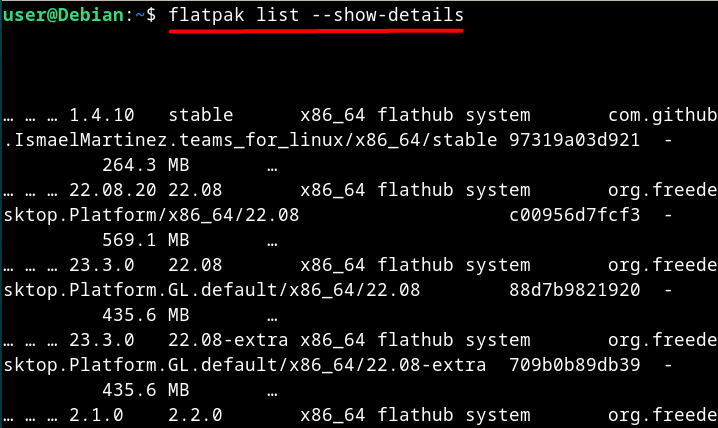Click the 2.2.0 branch text

coord(195,415)
